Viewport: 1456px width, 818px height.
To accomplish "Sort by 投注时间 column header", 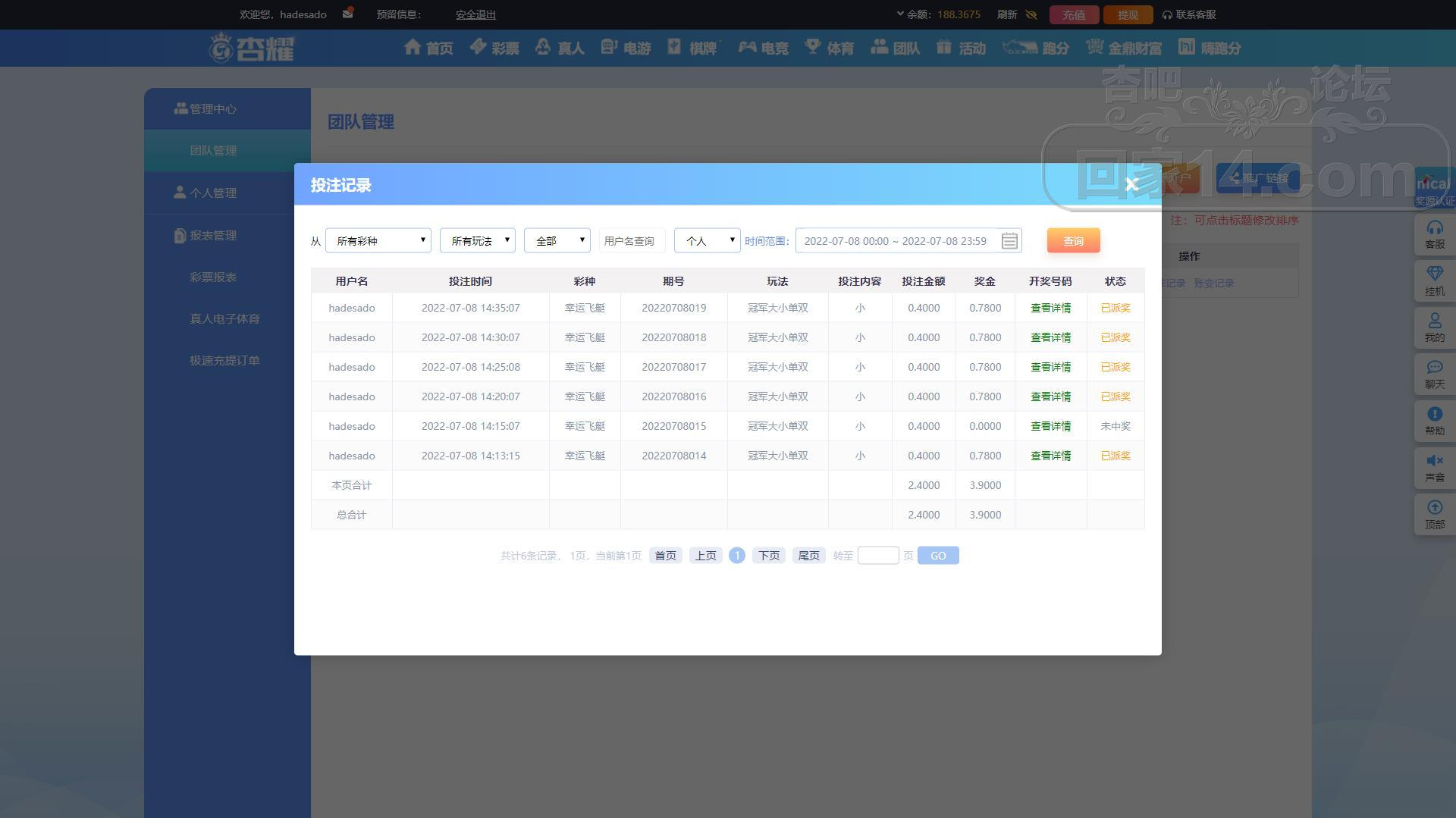I will click(x=470, y=281).
